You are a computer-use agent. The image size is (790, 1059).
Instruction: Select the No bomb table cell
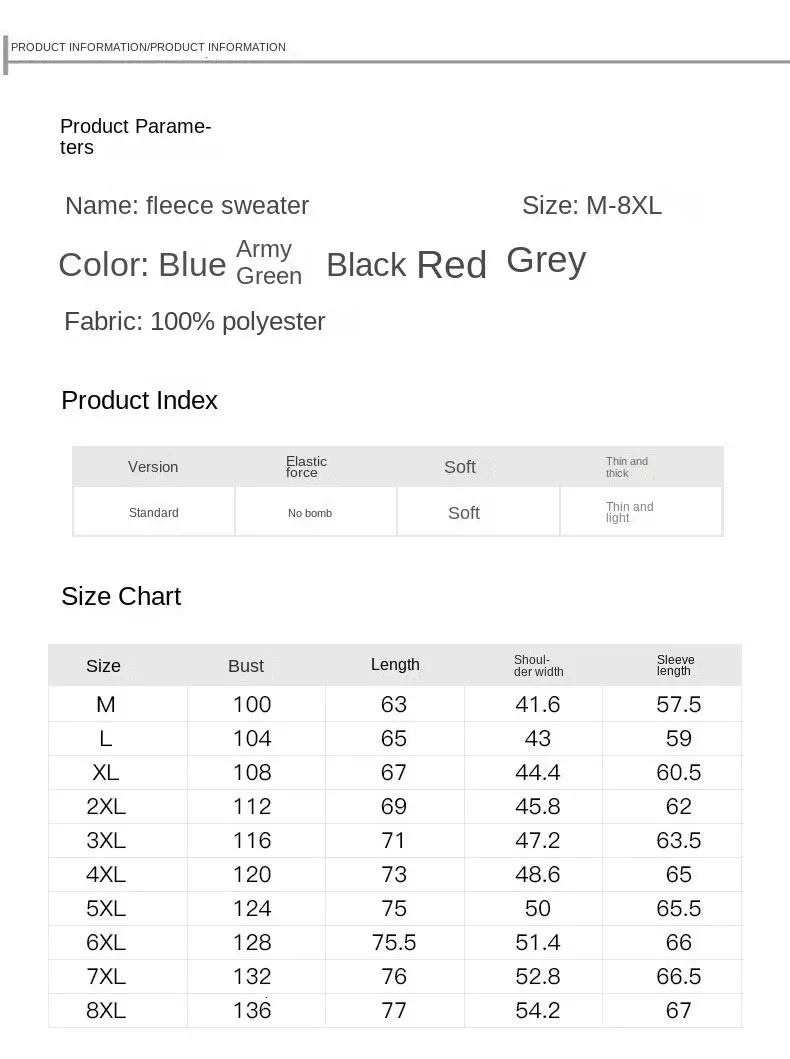[x=310, y=513]
